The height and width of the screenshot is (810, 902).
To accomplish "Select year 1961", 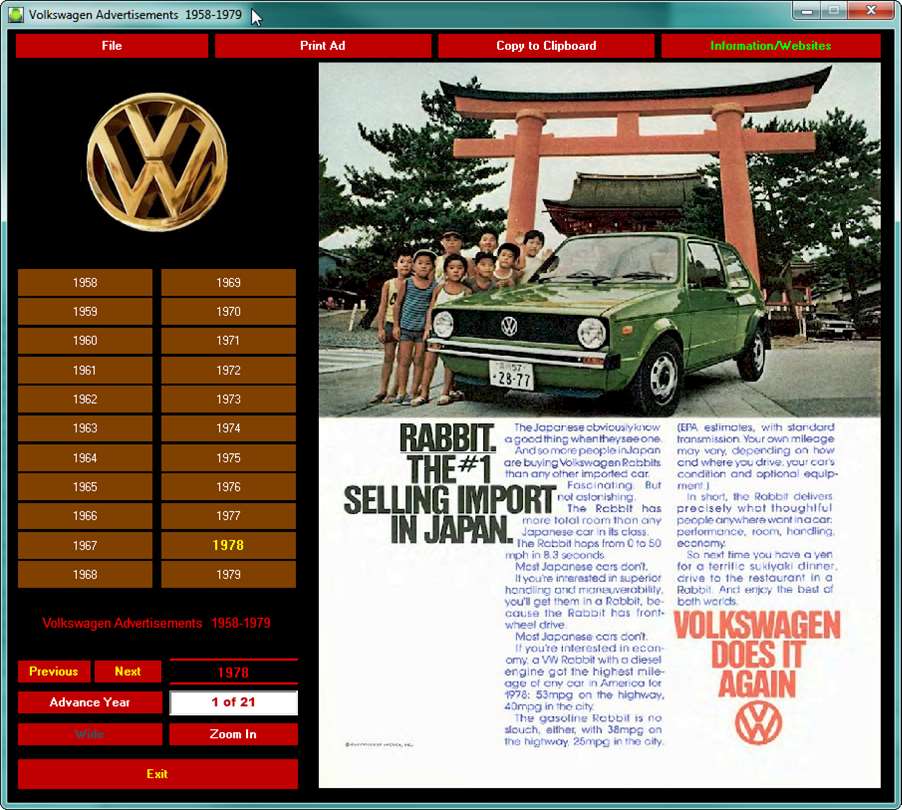I will (x=85, y=370).
